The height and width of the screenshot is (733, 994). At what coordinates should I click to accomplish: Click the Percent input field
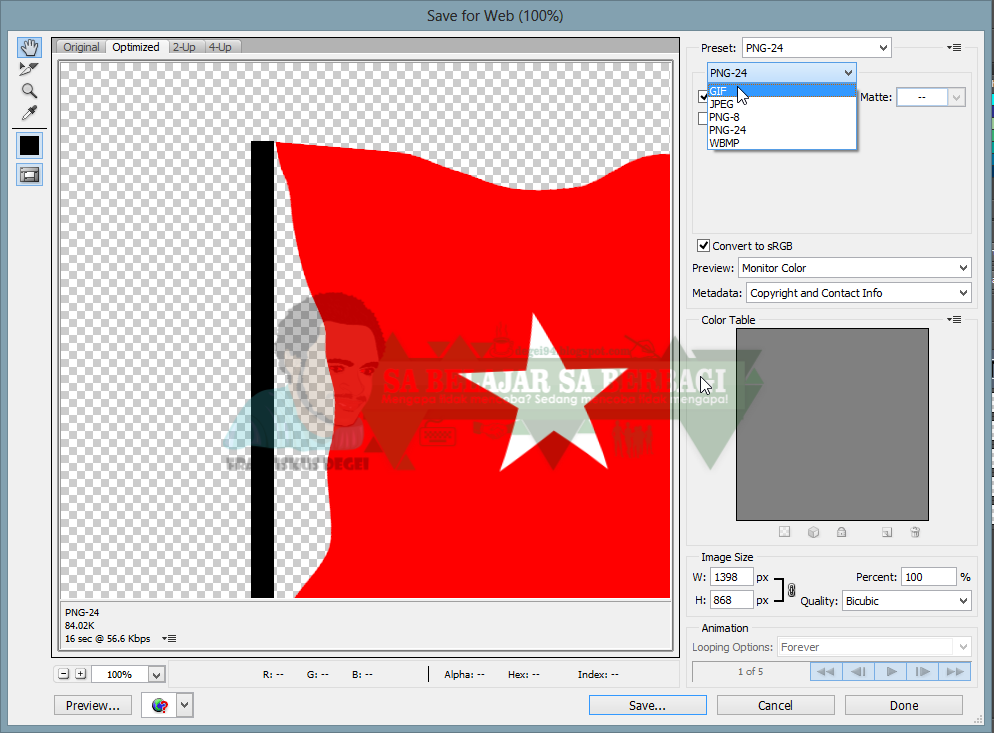929,577
